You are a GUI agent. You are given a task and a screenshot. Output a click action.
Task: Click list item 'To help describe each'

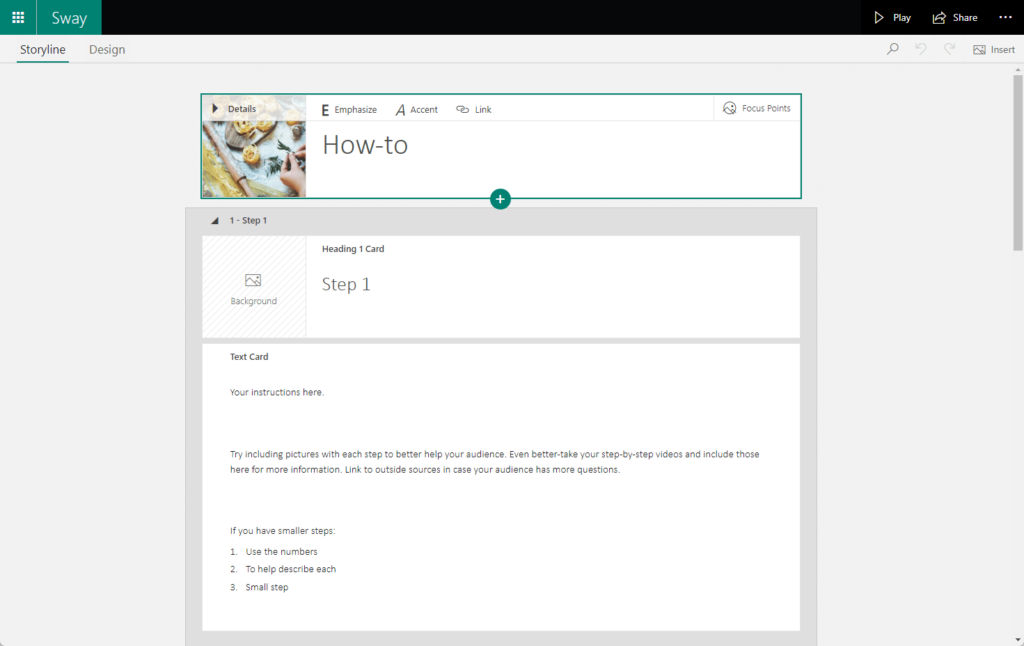(291, 570)
